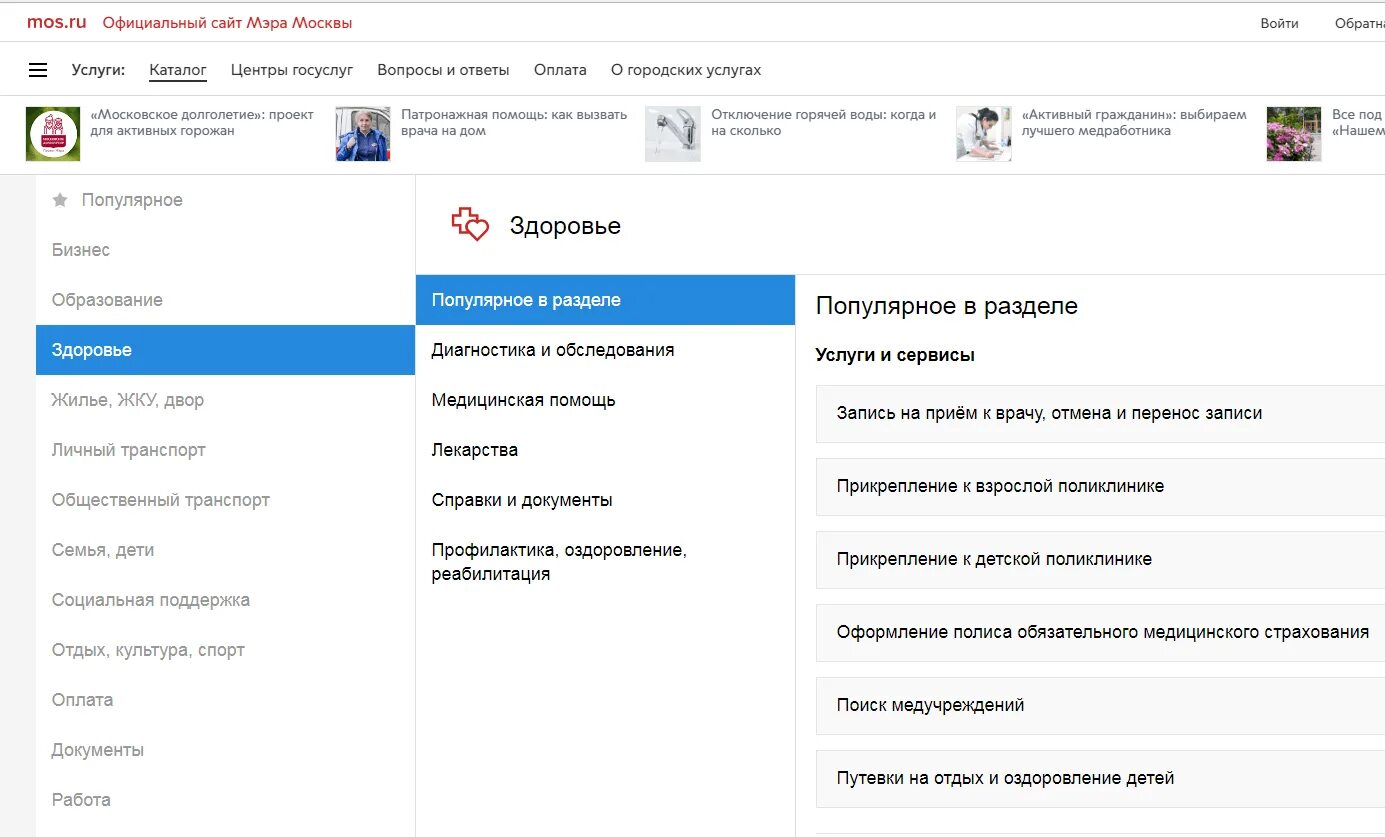The image size is (1385, 837).
Task: Expand Прикрепление к детской поликлинике
Action: (x=1100, y=560)
